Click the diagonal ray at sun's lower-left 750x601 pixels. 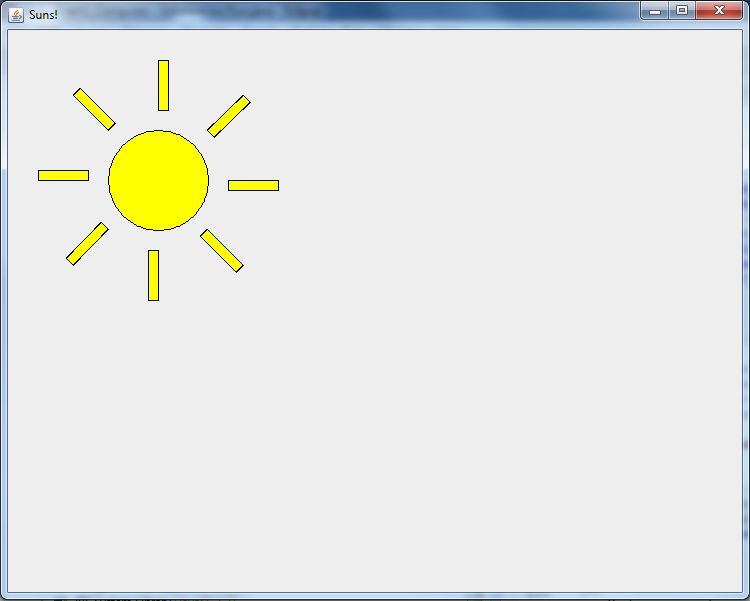[87, 244]
